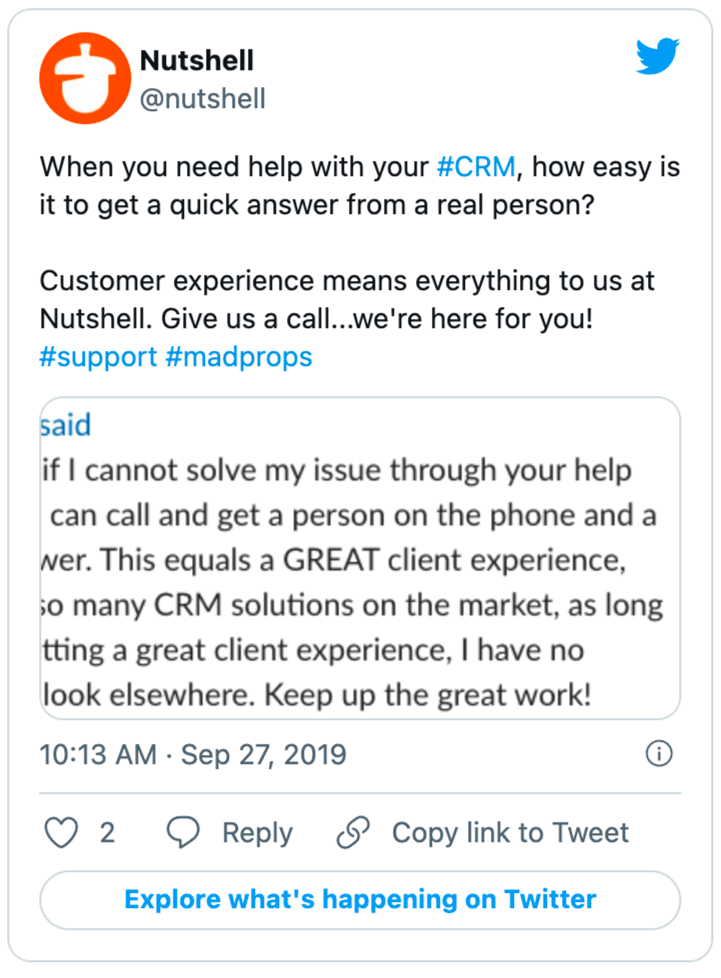Select the #madprops hashtag
The image size is (721, 978).
click(x=239, y=357)
